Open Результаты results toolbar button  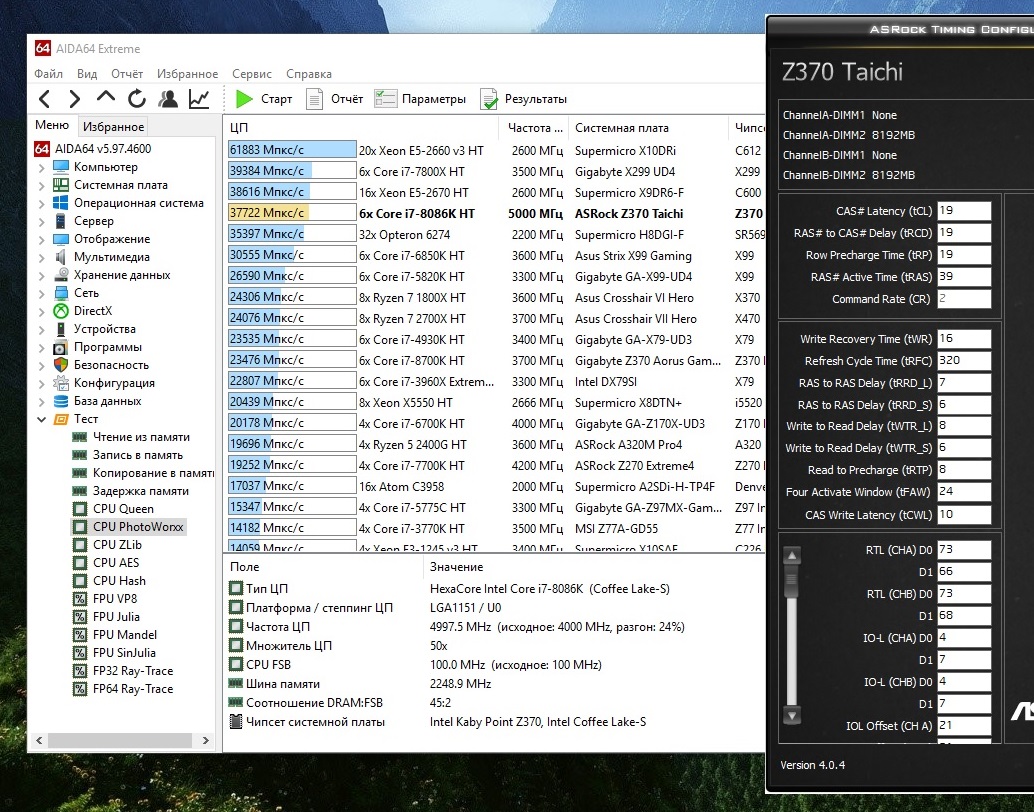[x=524, y=99]
